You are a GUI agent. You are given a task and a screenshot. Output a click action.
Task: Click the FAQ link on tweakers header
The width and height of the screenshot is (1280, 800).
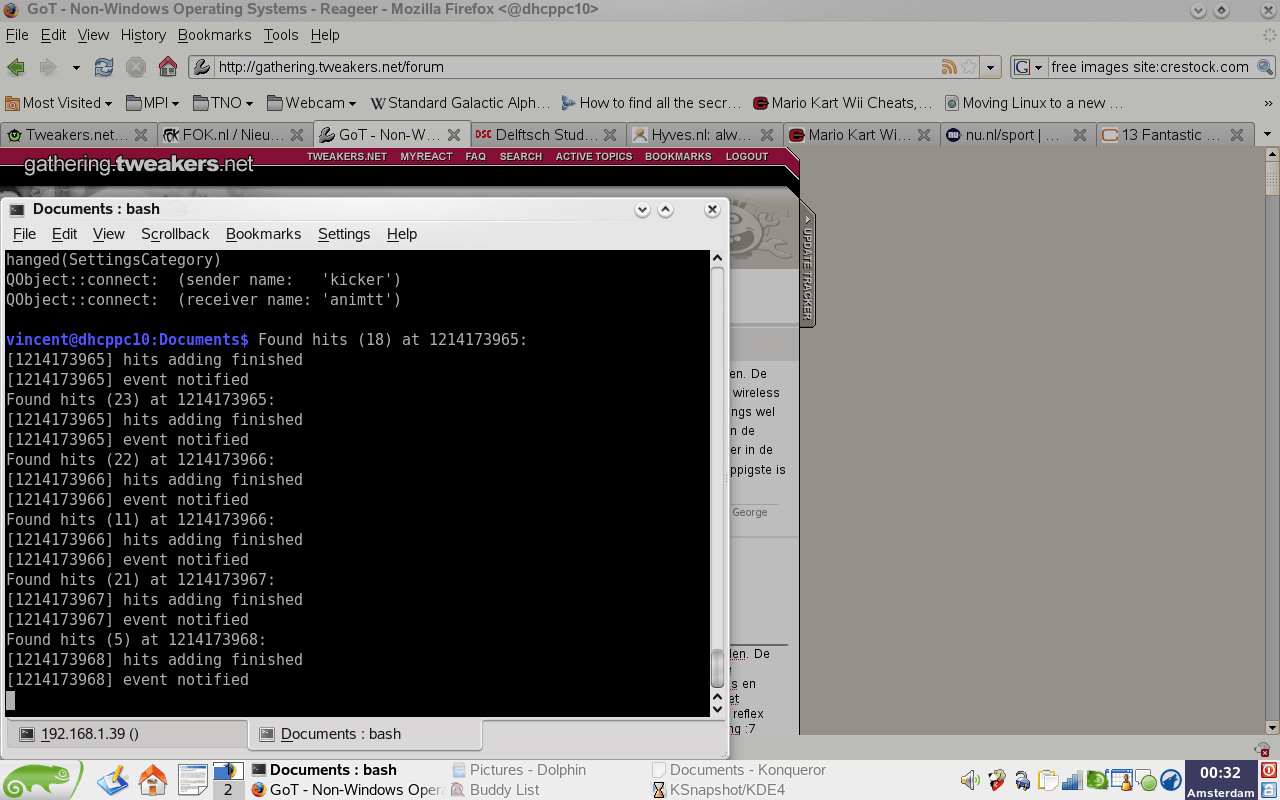(476, 157)
